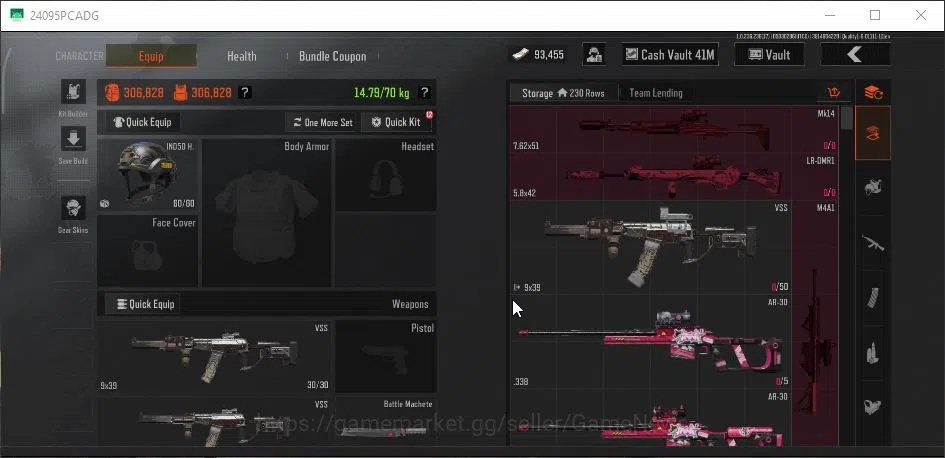Filter storage by ammo bullets category icon
The height and width of the screenshot is (458, 945).
873,353
